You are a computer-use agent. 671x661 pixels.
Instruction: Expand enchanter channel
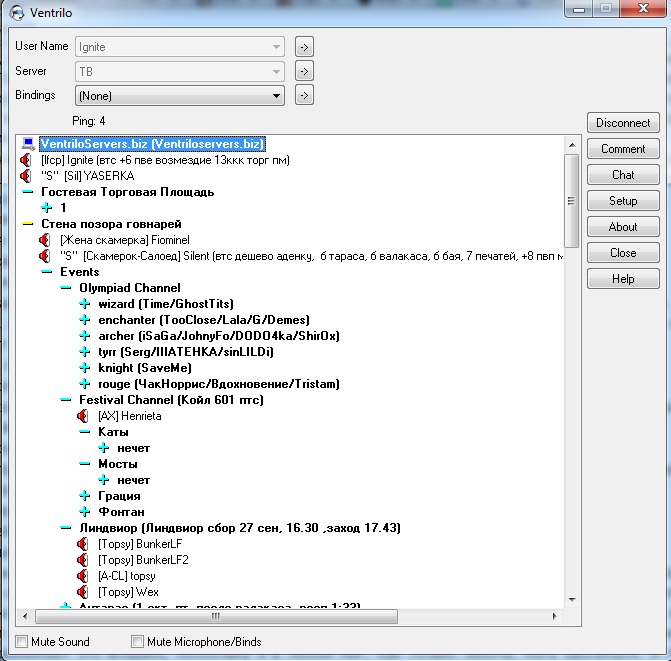85,320
